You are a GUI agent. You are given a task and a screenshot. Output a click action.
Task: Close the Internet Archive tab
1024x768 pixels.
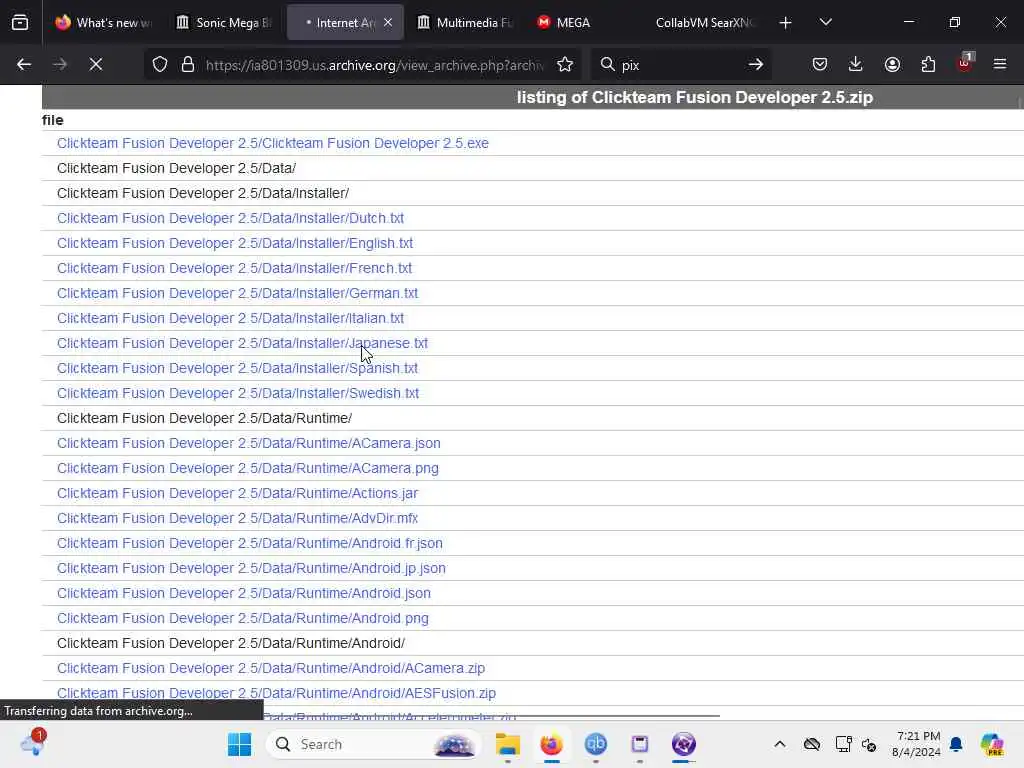tap(388, 22)
